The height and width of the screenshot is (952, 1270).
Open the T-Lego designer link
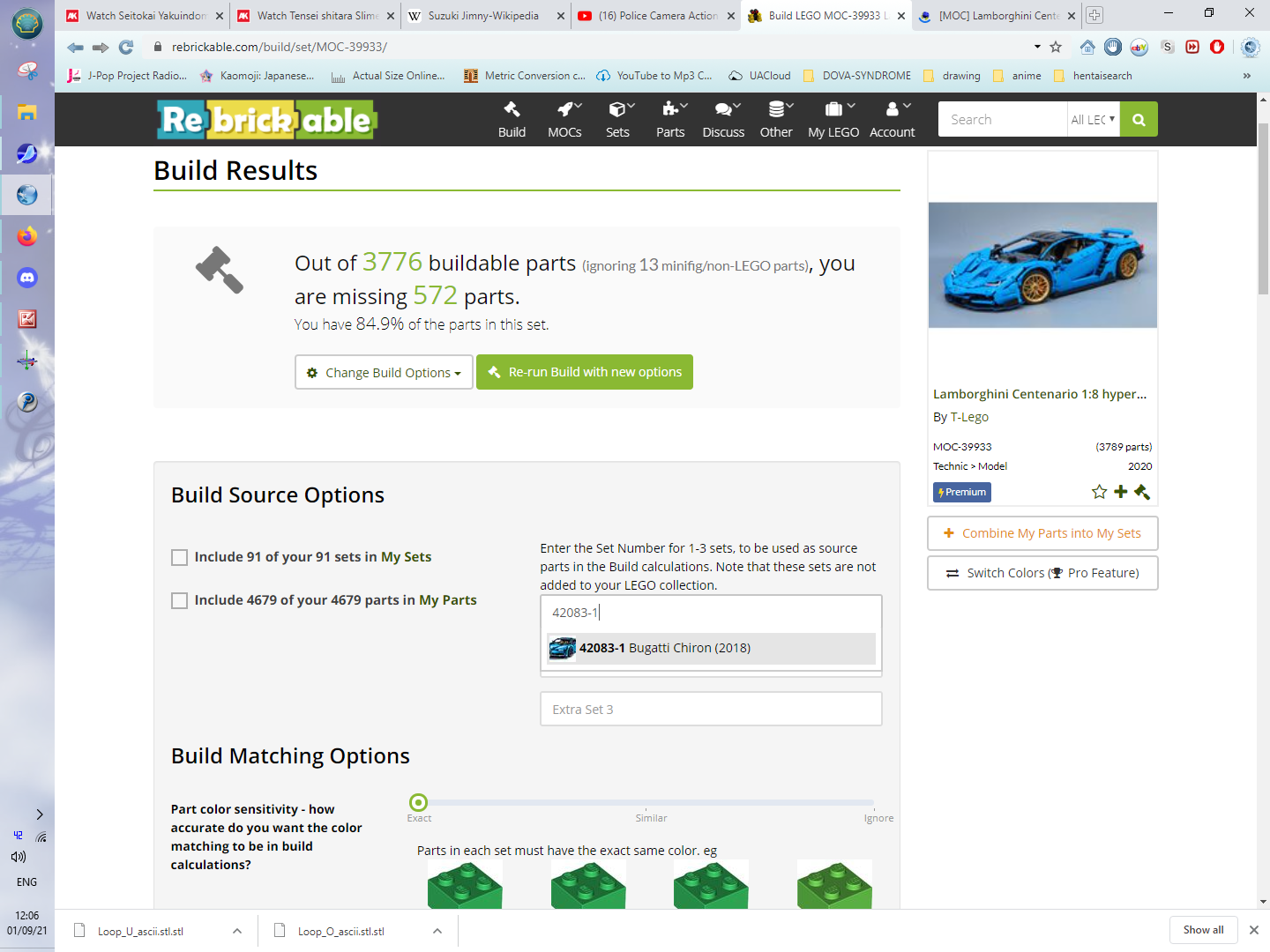[969, 417]
